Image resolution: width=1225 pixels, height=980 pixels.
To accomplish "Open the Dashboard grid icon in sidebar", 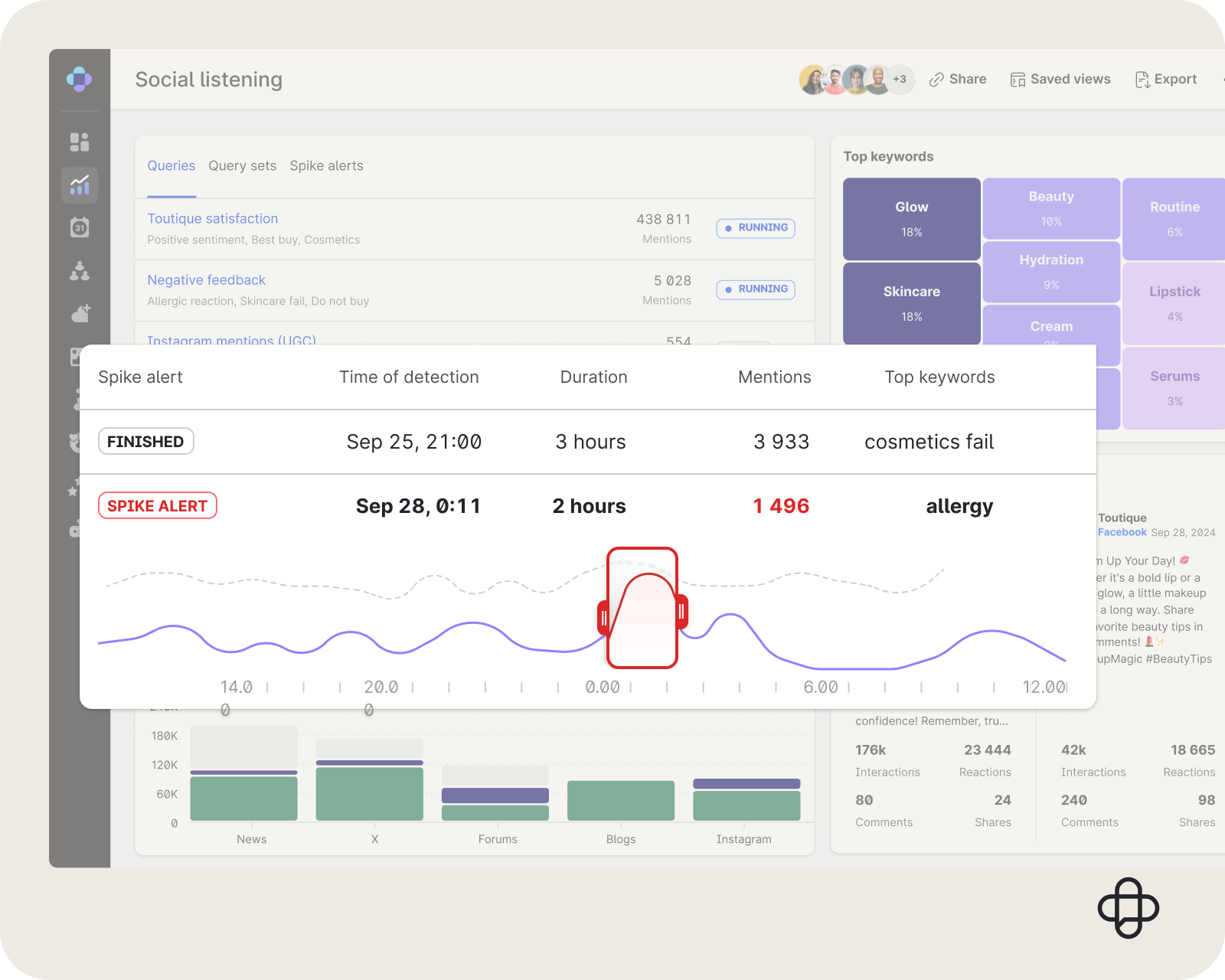I will tap(80, 142).
